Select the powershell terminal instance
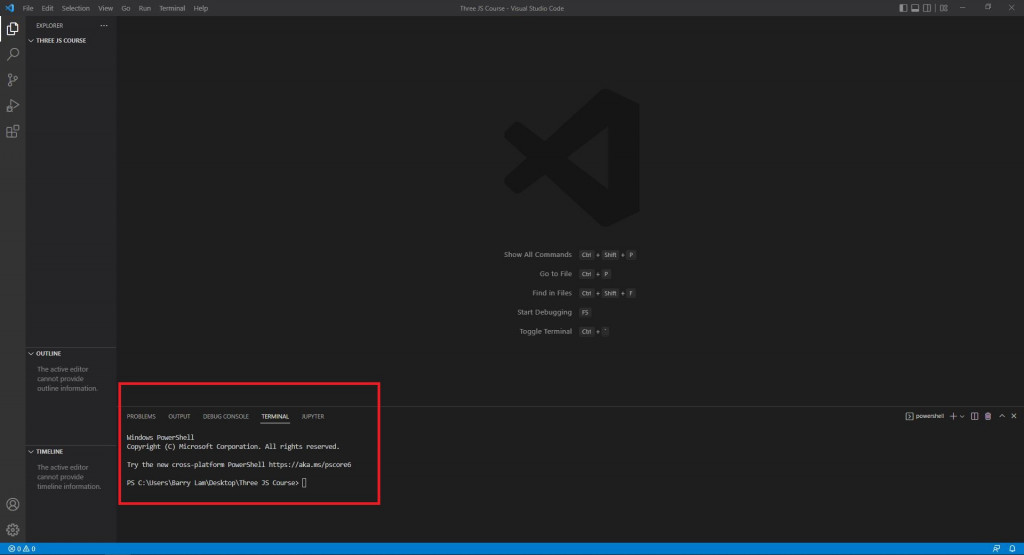The height and width of the screenshot is (555, 1024). click(924, 416)
